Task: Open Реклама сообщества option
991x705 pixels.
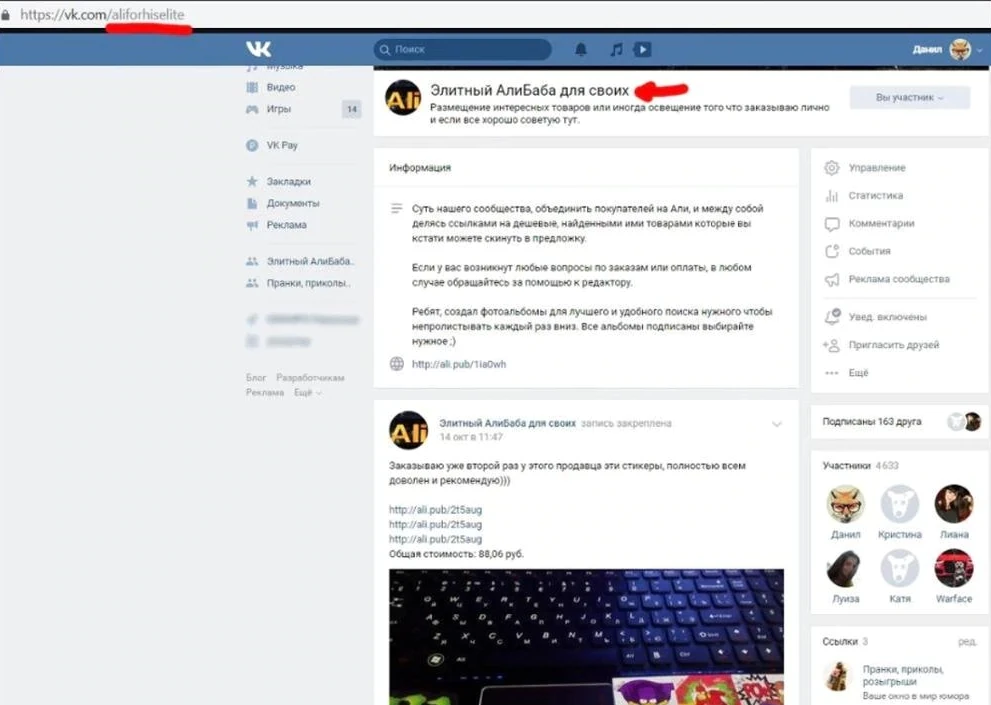Action: [x=899, y=279]
